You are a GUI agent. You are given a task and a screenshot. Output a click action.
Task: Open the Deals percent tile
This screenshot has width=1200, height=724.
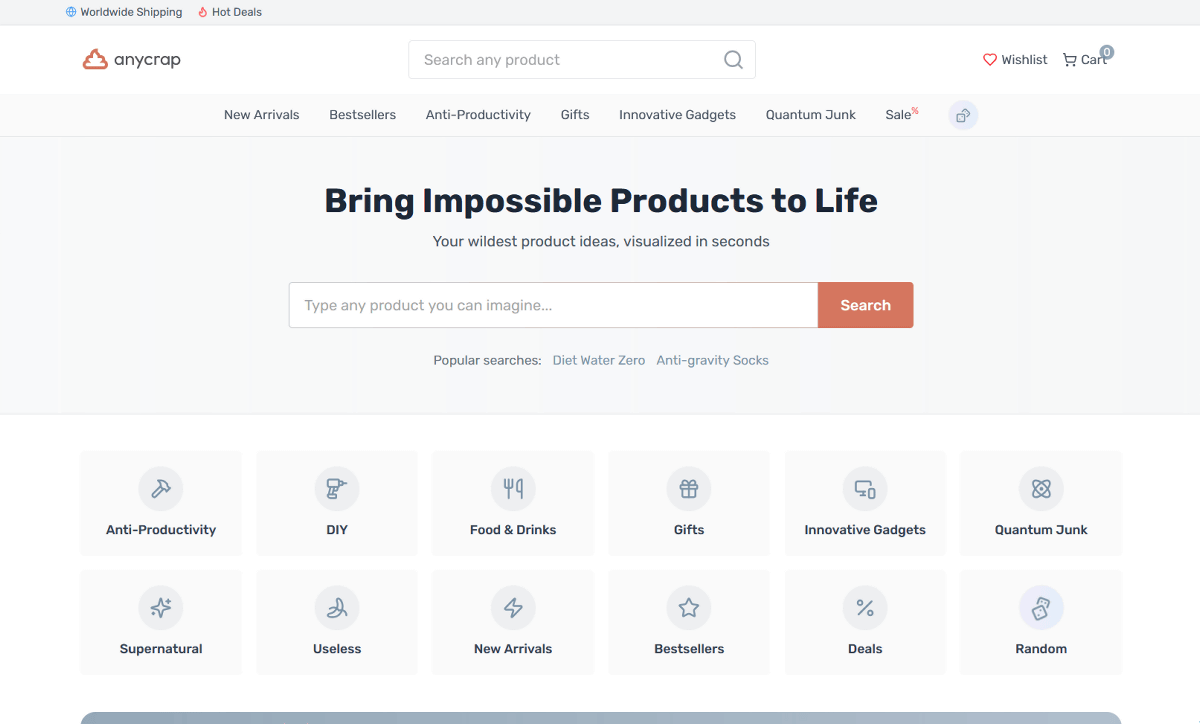865,622
